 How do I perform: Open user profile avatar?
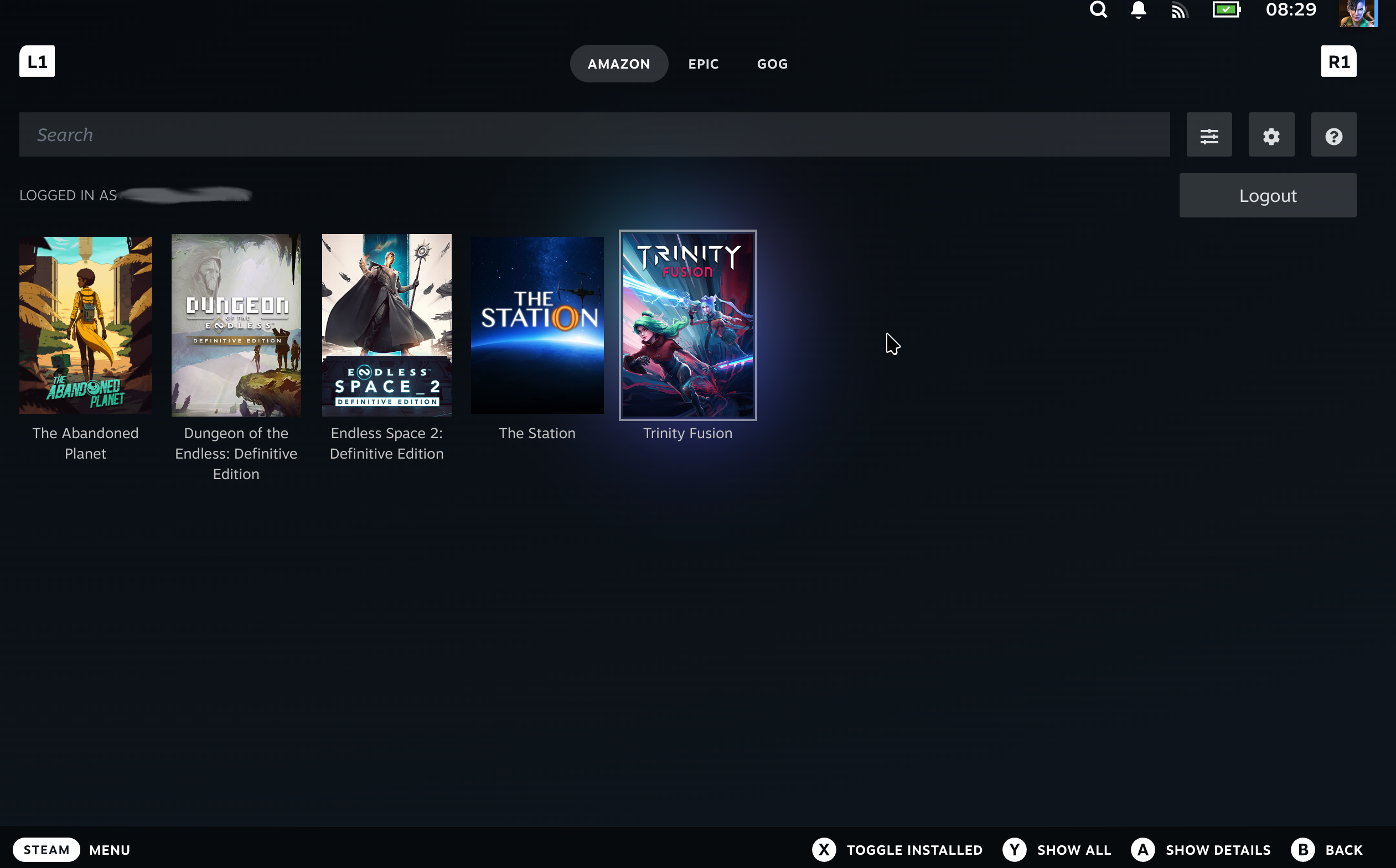click(x=1358, y=13)
